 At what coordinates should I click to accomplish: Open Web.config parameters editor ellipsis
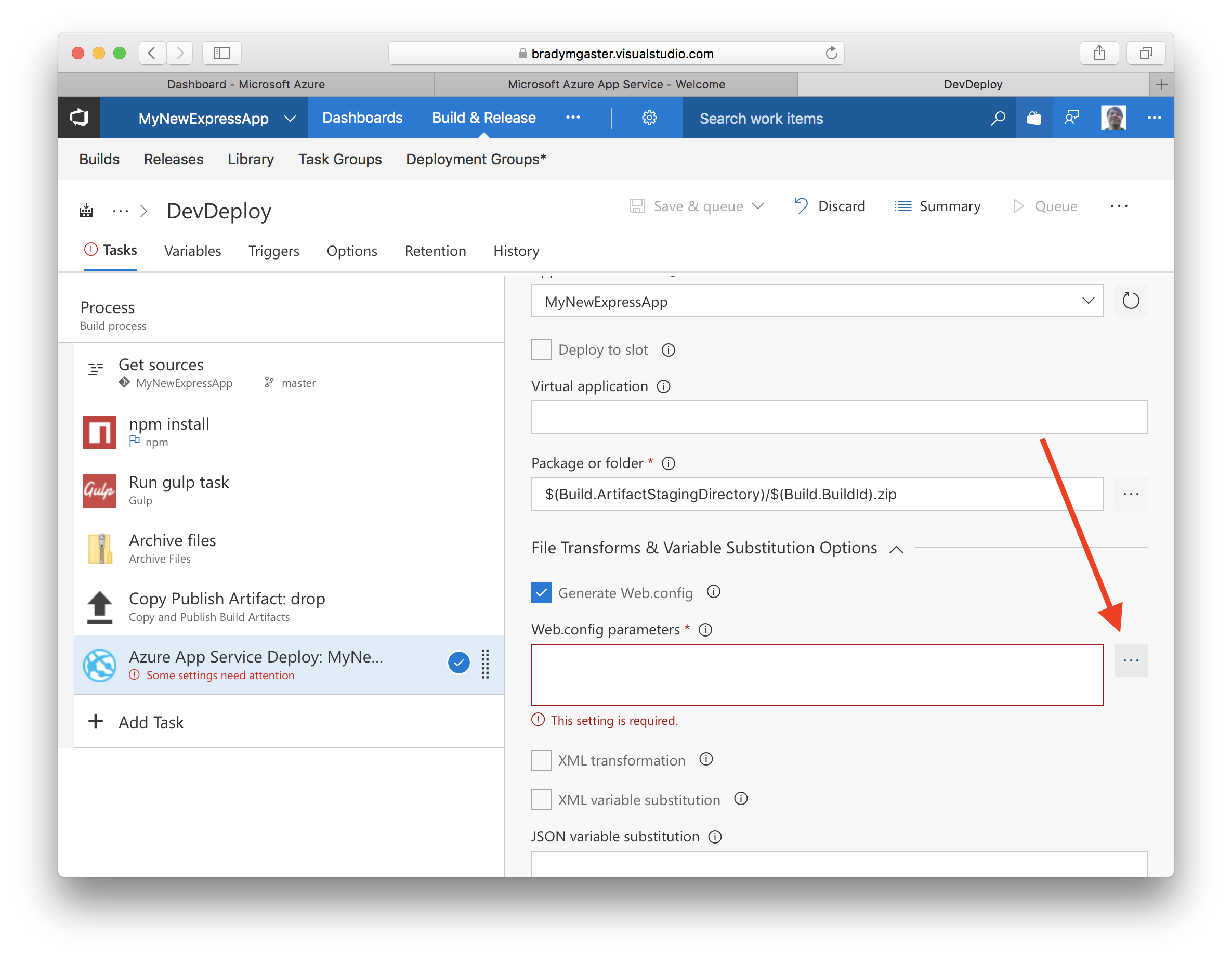pyautogui.click(x=1131, y=660)
